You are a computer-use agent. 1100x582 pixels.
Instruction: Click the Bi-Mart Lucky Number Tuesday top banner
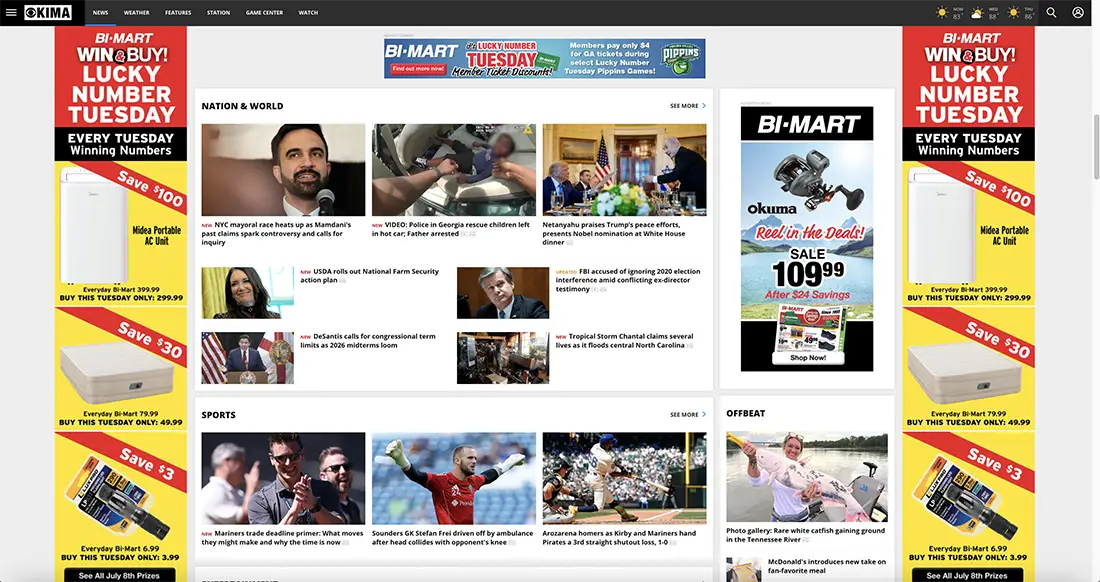(544, 58)
